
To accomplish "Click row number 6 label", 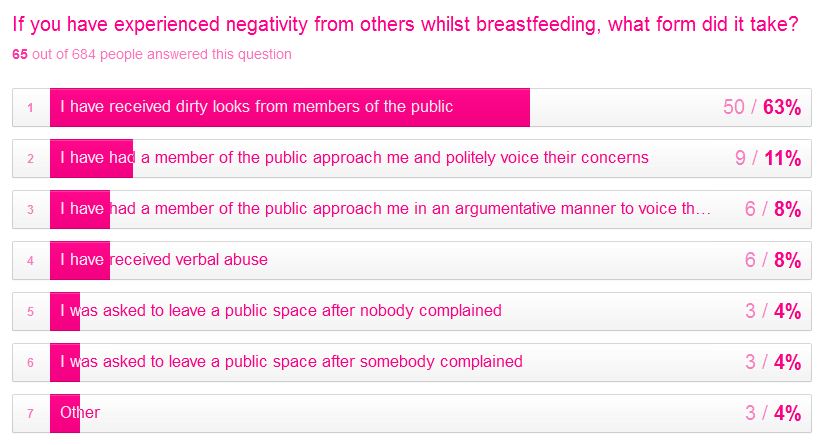I will click(x=31, y=362).
